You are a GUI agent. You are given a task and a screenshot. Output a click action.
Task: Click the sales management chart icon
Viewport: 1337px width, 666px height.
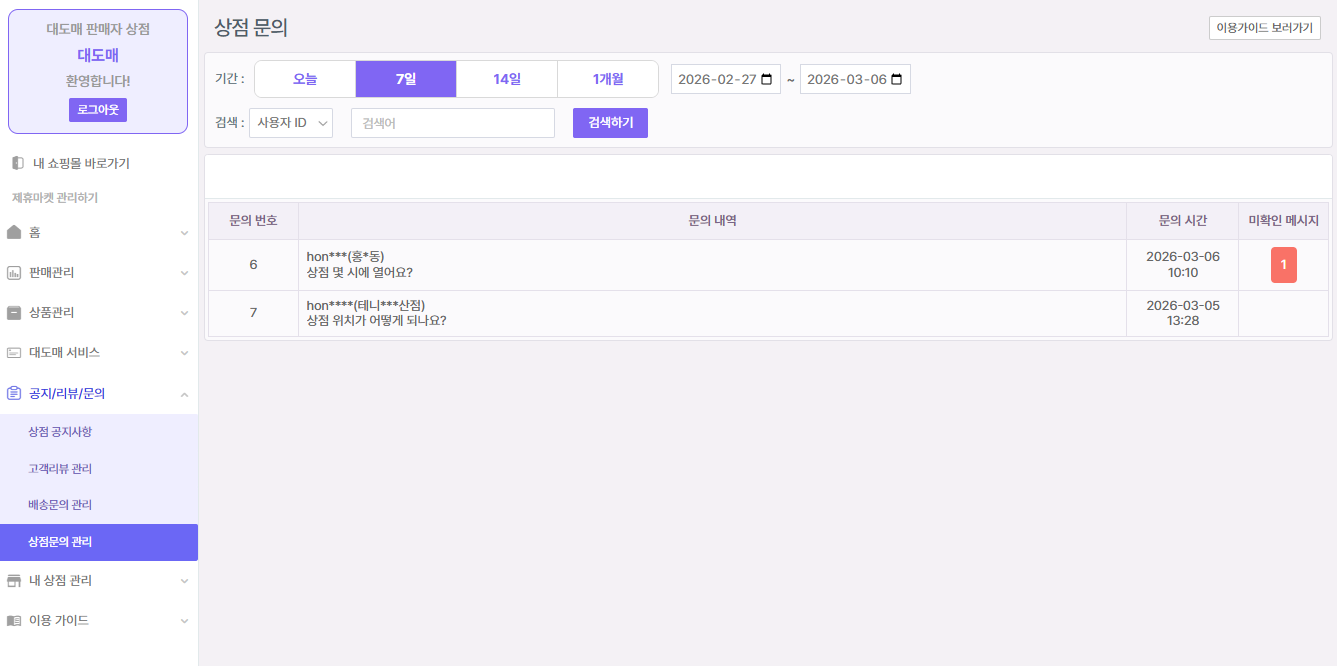tap(14, 272)
